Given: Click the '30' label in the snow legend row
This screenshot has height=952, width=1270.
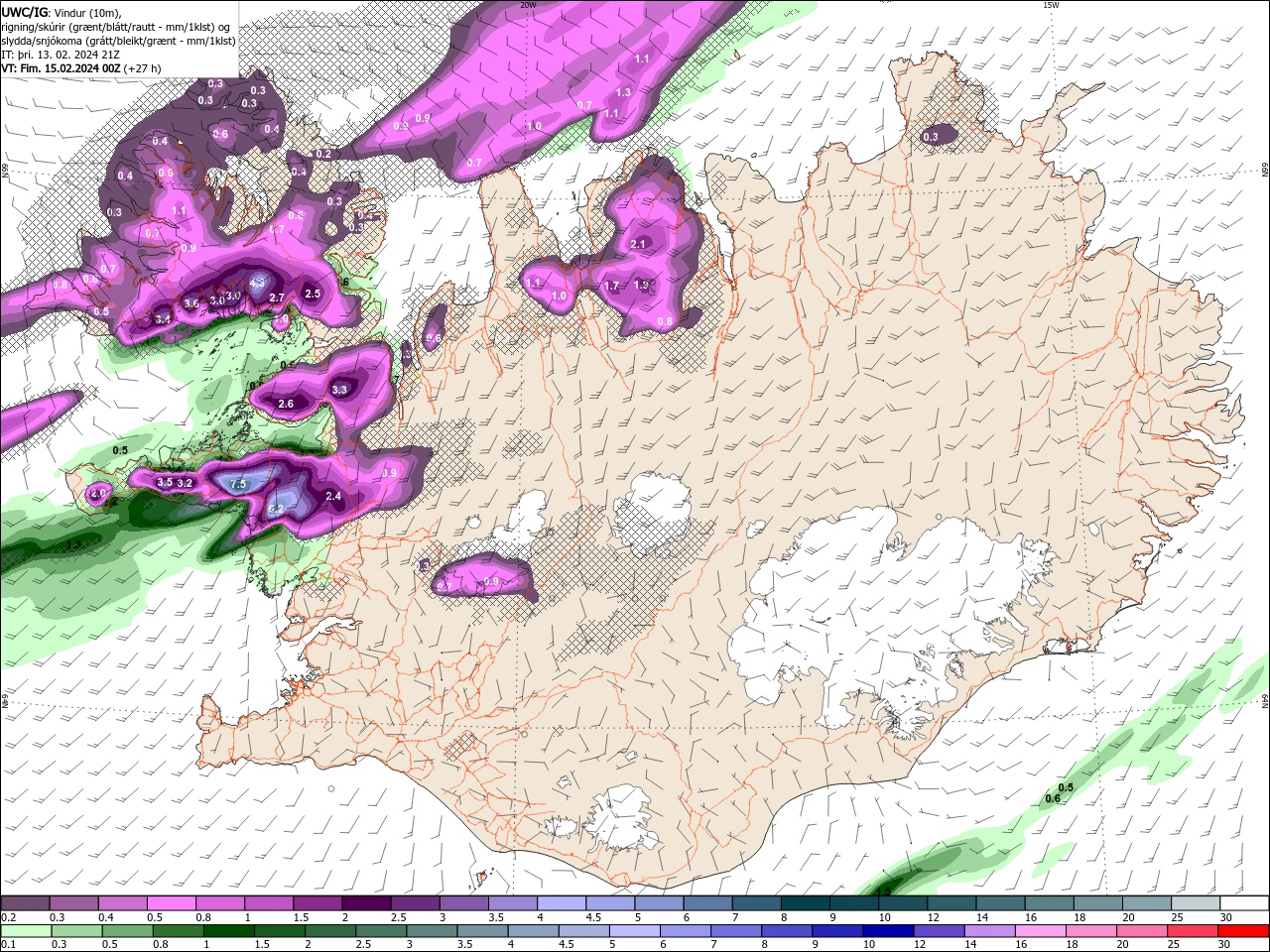Looking at the screenshot, I should (1226, 918).
